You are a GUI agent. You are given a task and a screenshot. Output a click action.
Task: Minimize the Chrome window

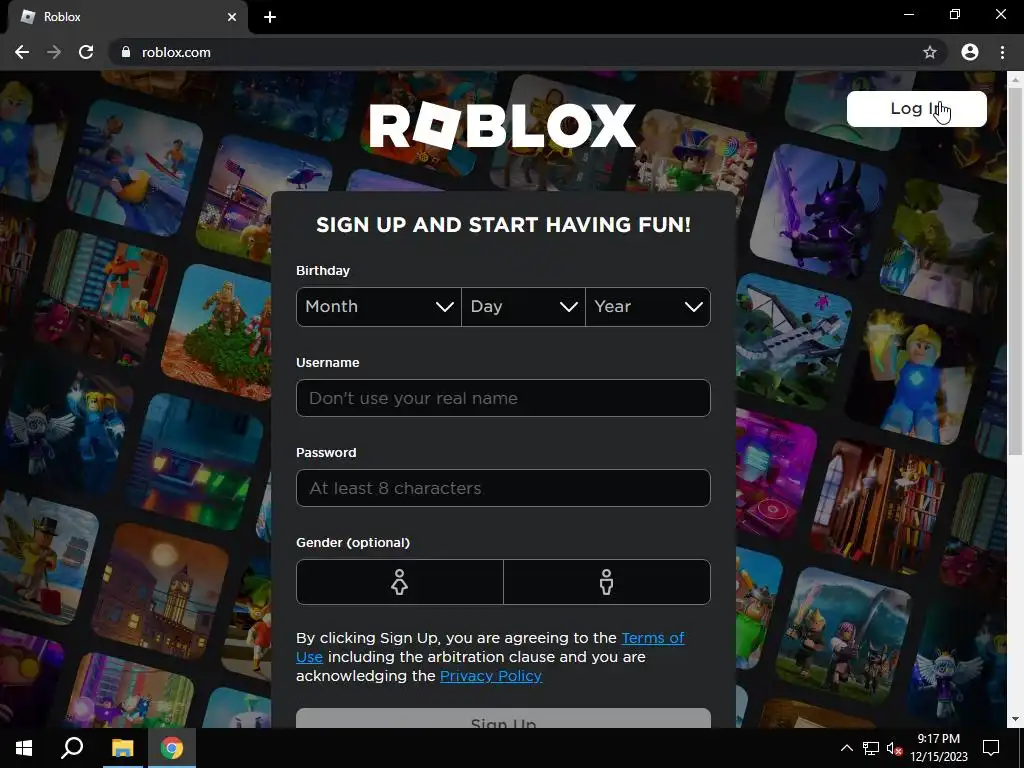click(x=908, y=14)
